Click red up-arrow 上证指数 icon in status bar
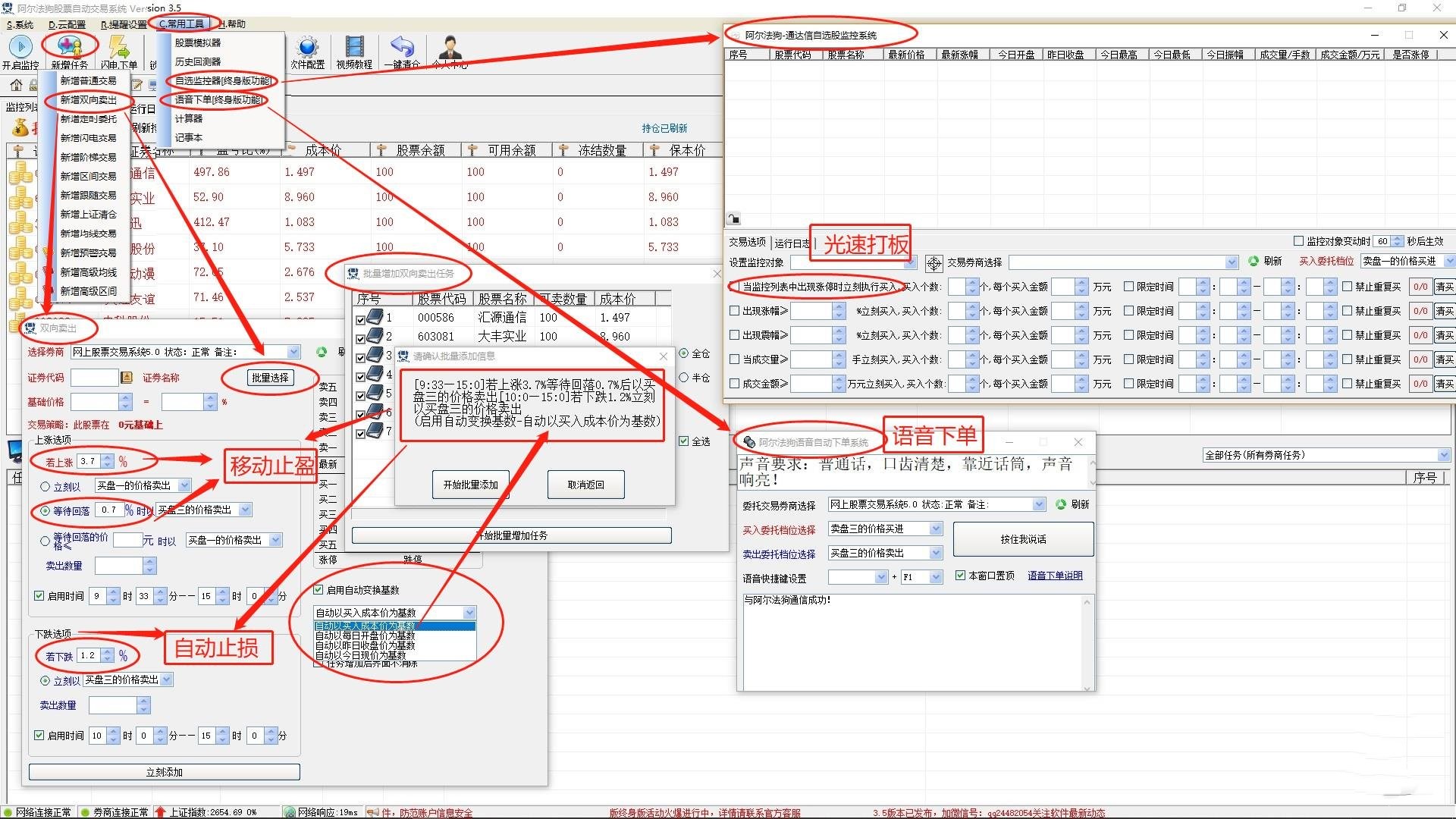This screenshot has height=819, width=1456. click(x=160, y=812)
